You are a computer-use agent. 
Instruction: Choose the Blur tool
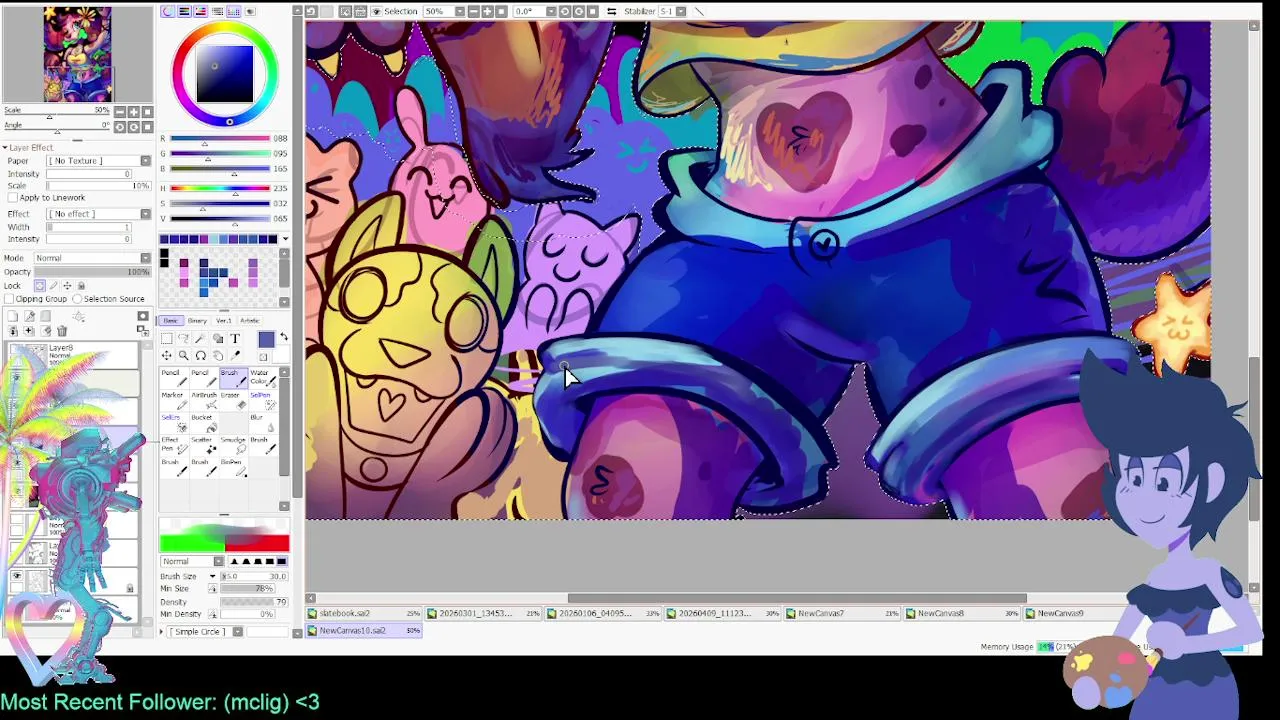click(x=264, y=423)
